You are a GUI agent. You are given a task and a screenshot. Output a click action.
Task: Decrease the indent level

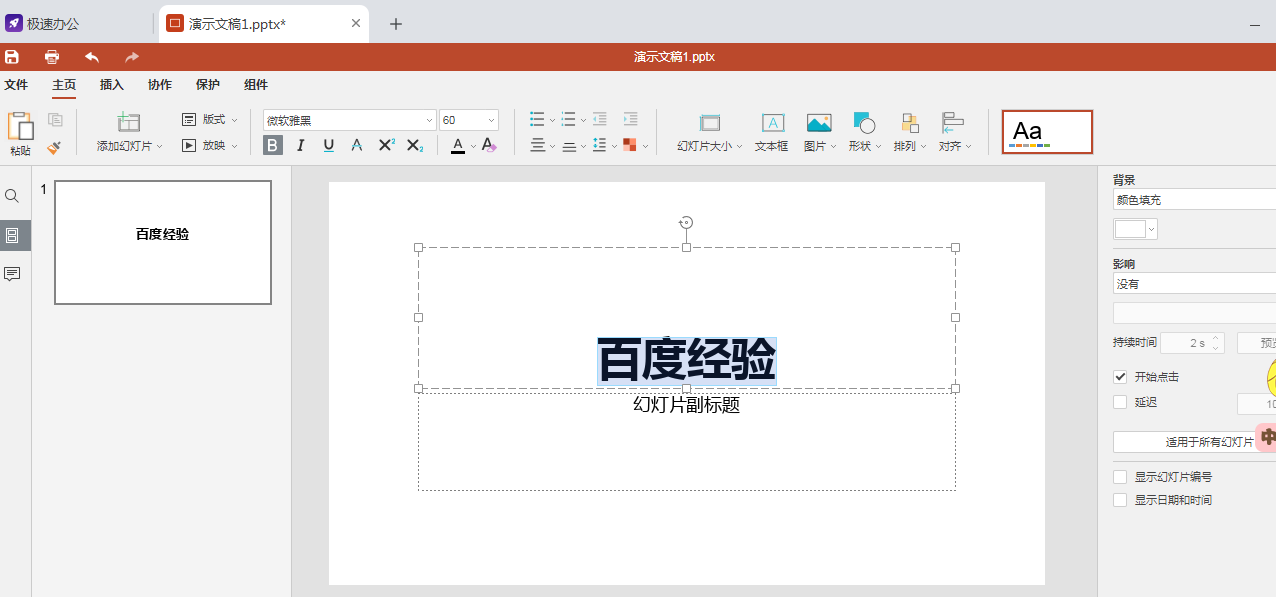click(x=600, y=120)
